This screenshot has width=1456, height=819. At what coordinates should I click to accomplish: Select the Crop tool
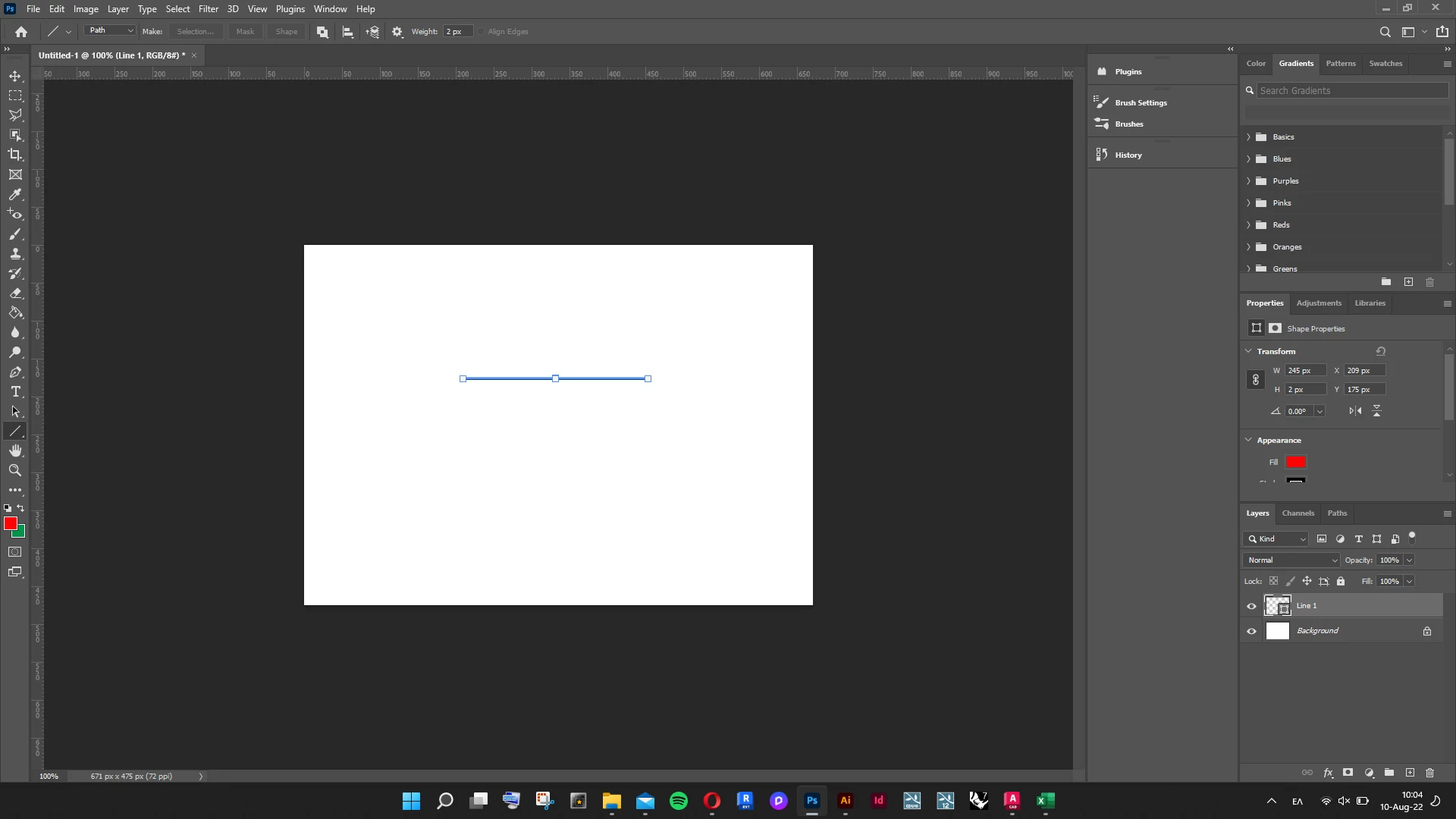click(15, 155)
